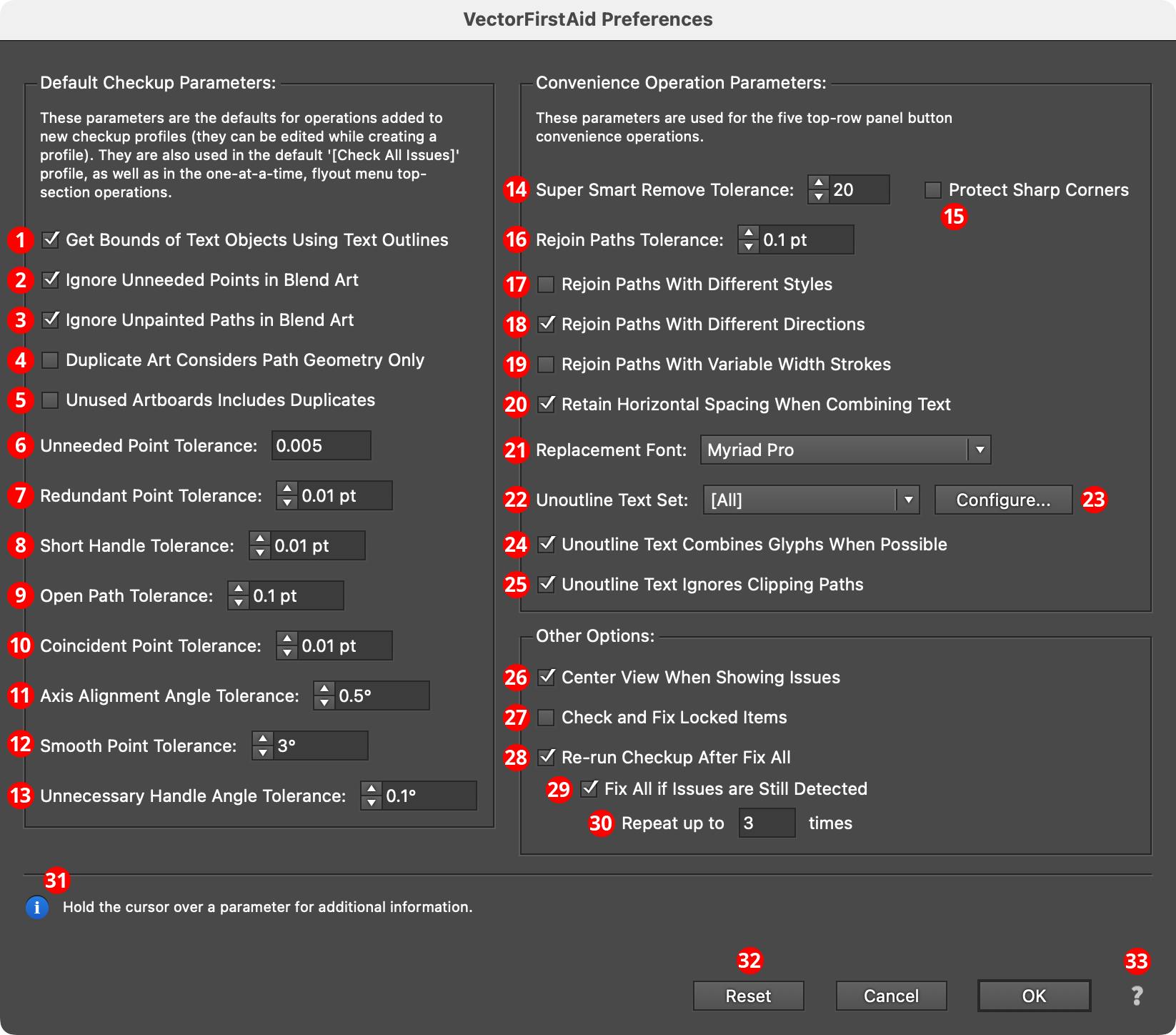Click the Unneeded Point Tolerance input field
Screen dimensions: 1176x1035
pos(321,445)
